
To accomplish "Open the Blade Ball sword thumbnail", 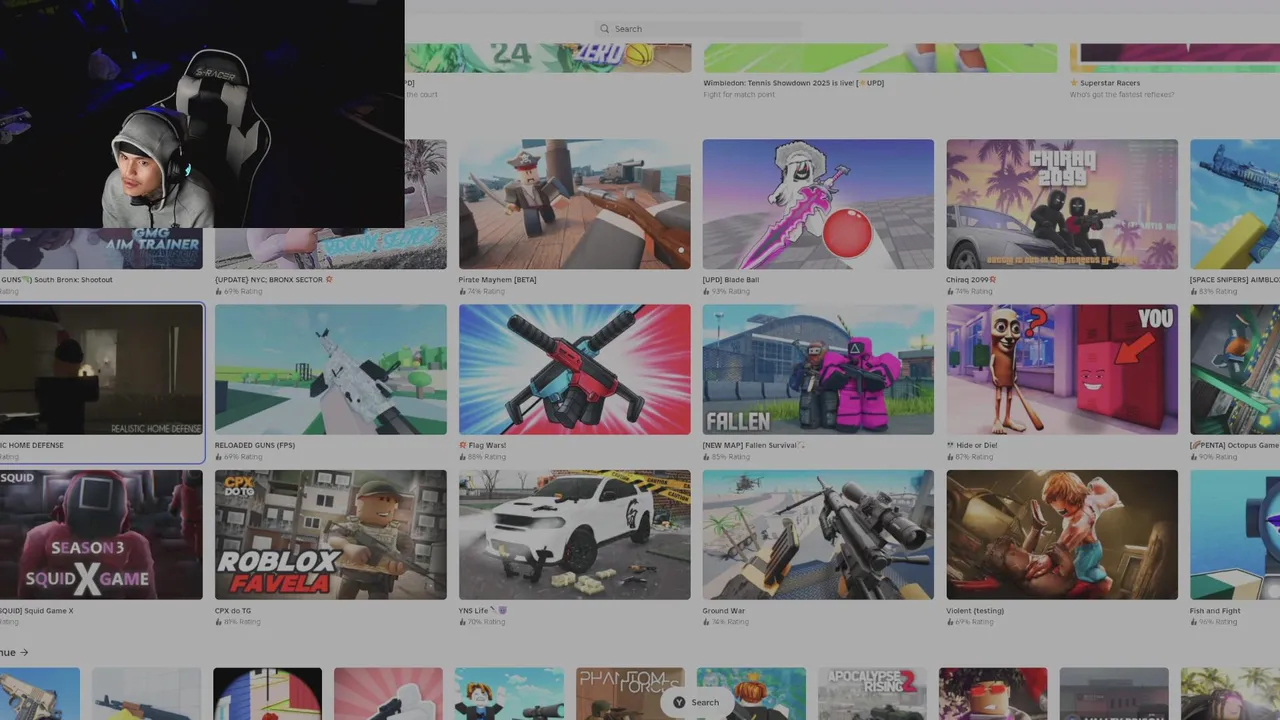I will point(818,204).
